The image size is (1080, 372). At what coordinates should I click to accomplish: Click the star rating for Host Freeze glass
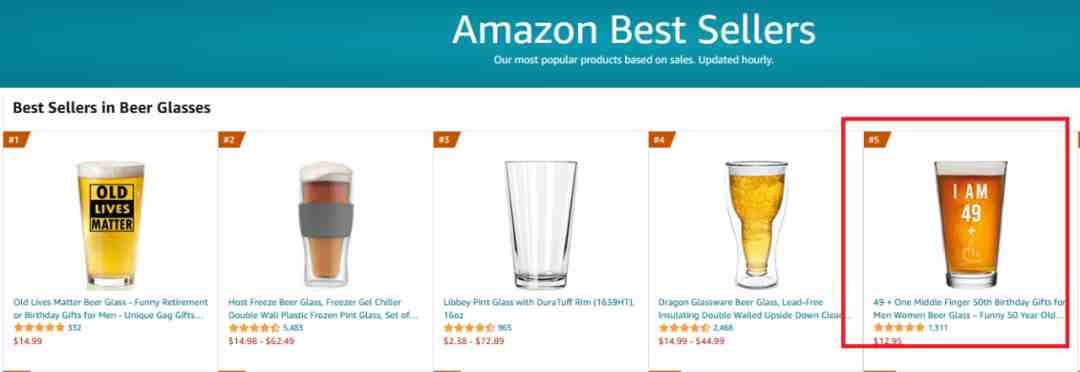tap(253, 328)
